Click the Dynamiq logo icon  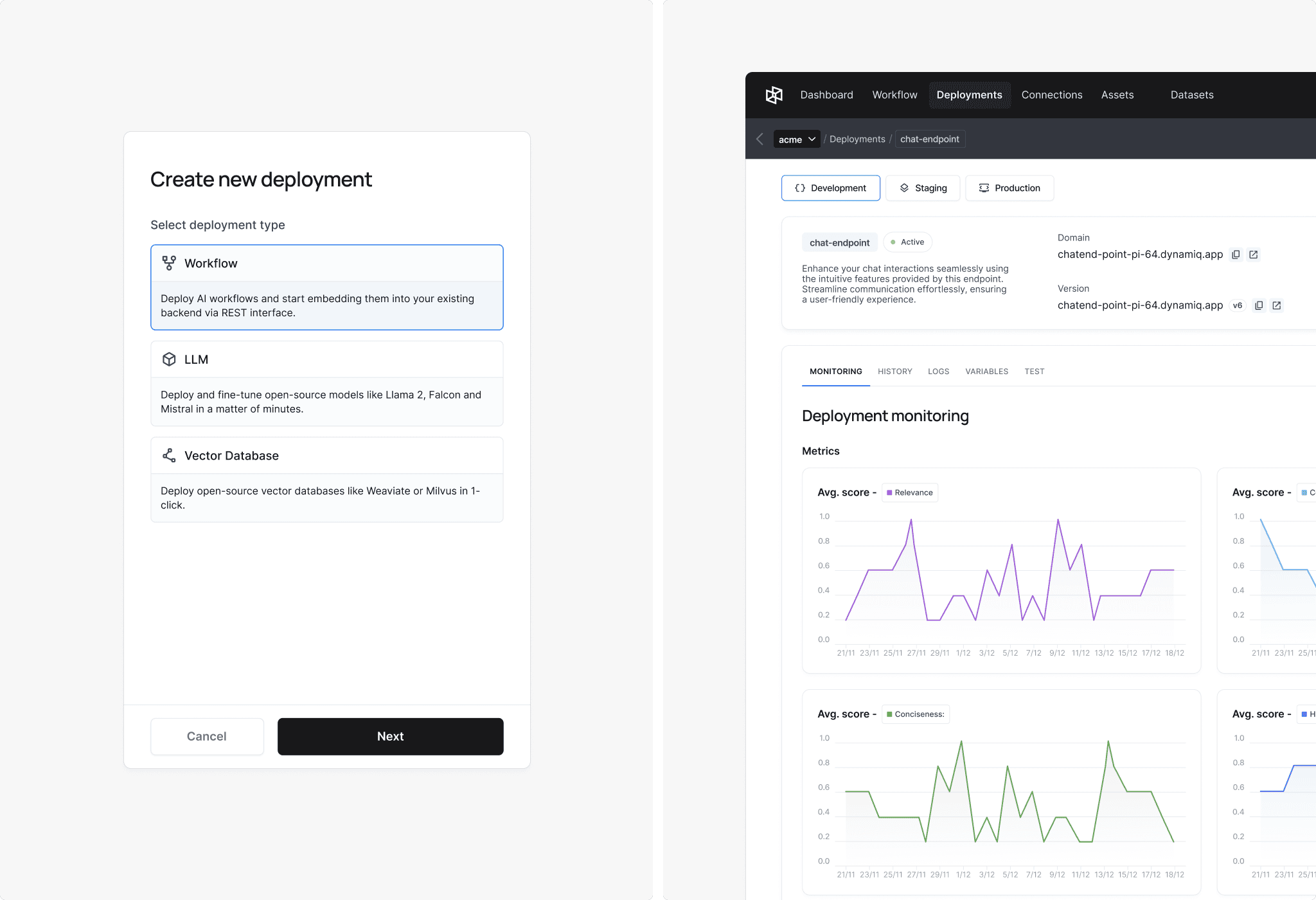pos(774,95)
